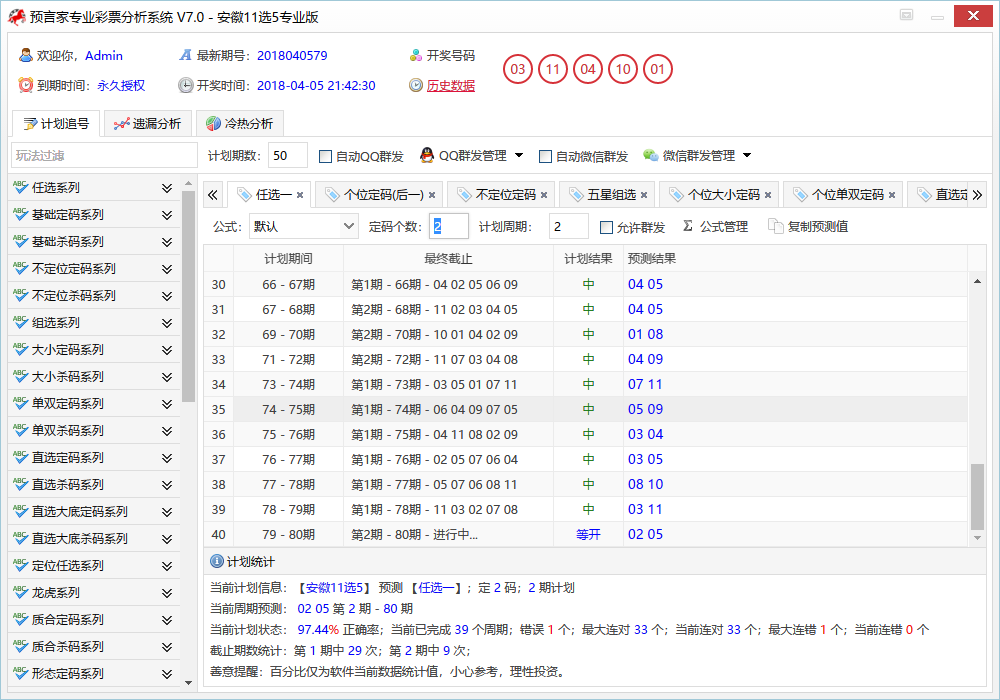This screenshot has height=700, width=1000.
Task: Click the ABC icon beside 直选定码系列
Action: pos(20,457)
